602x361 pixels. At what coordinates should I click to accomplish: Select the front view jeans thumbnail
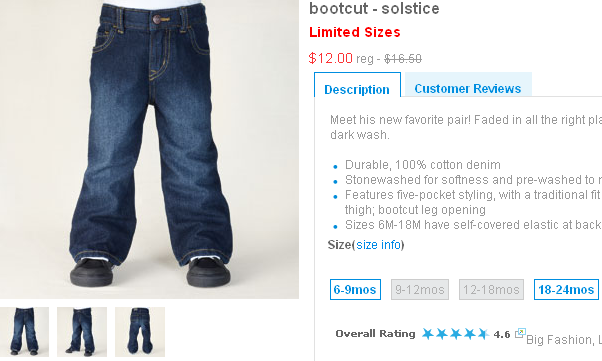(24, 332)
